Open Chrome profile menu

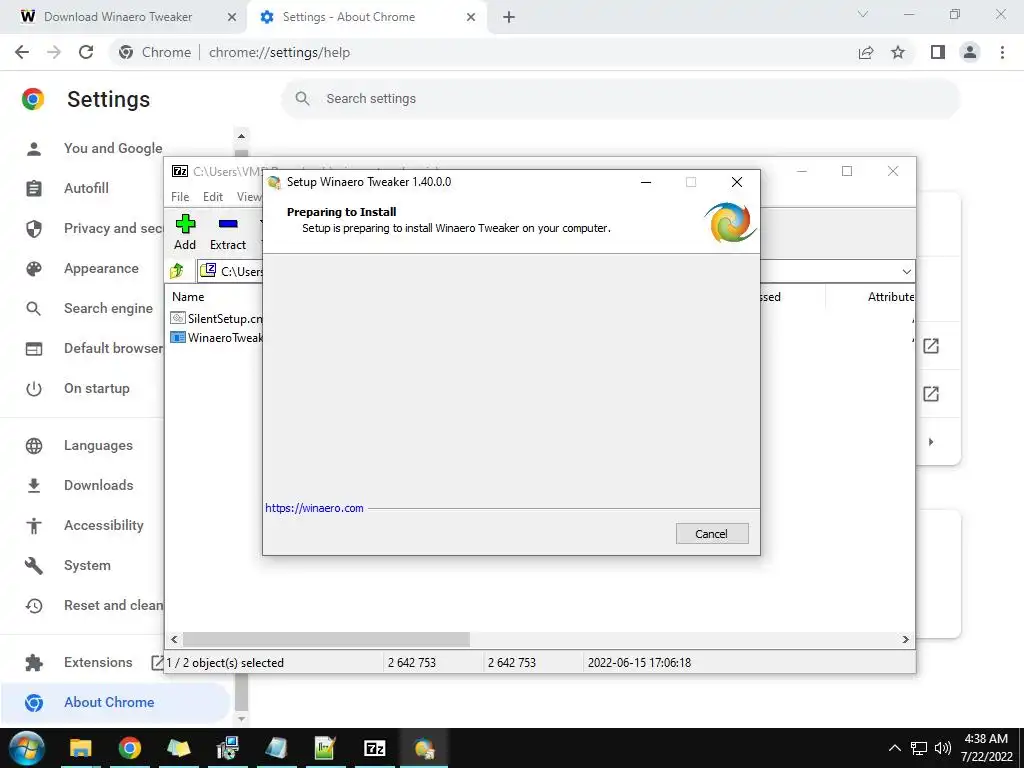pos(970,52)
